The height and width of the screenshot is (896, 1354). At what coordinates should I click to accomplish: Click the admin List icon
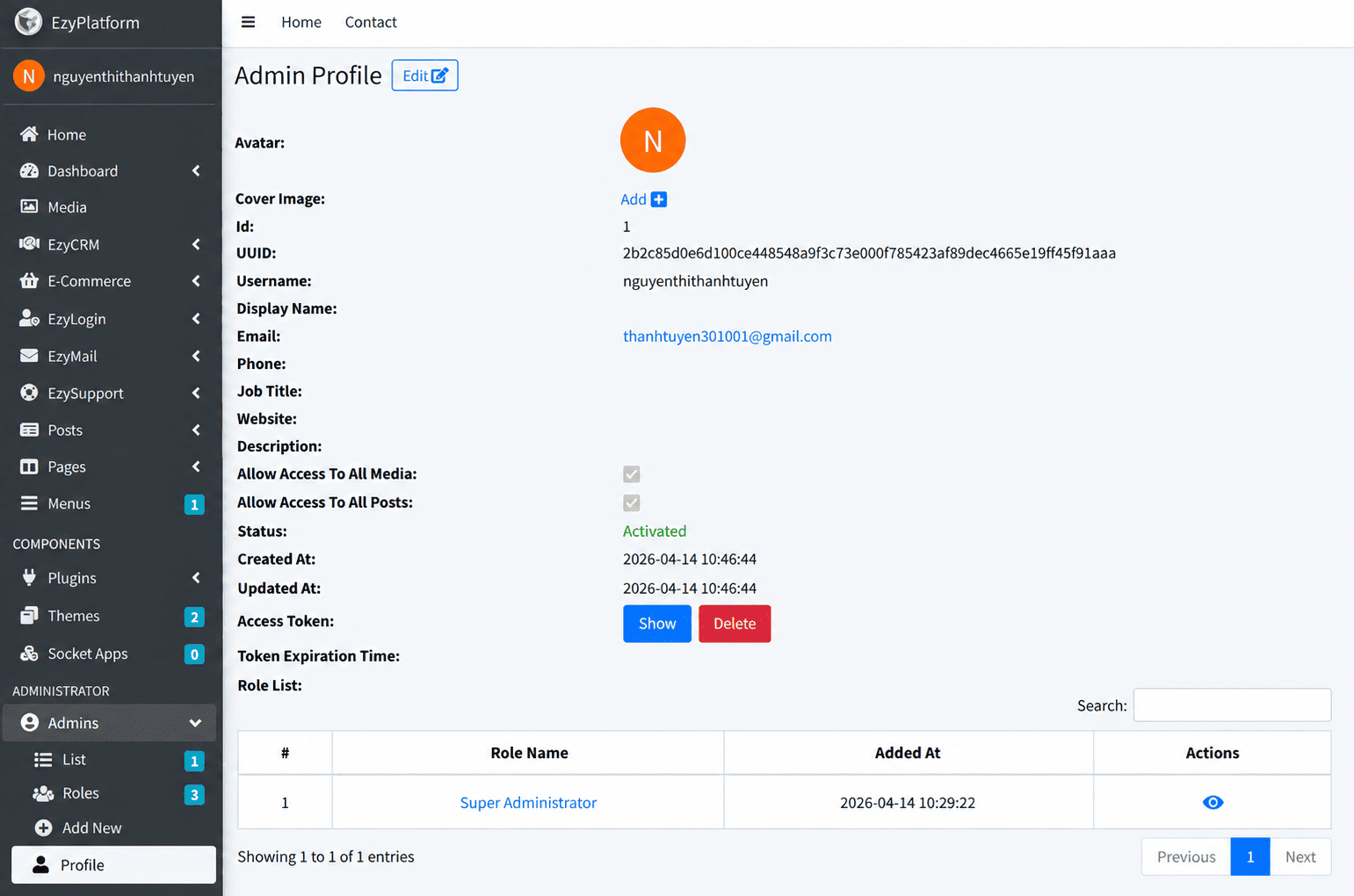click(43, 759)
